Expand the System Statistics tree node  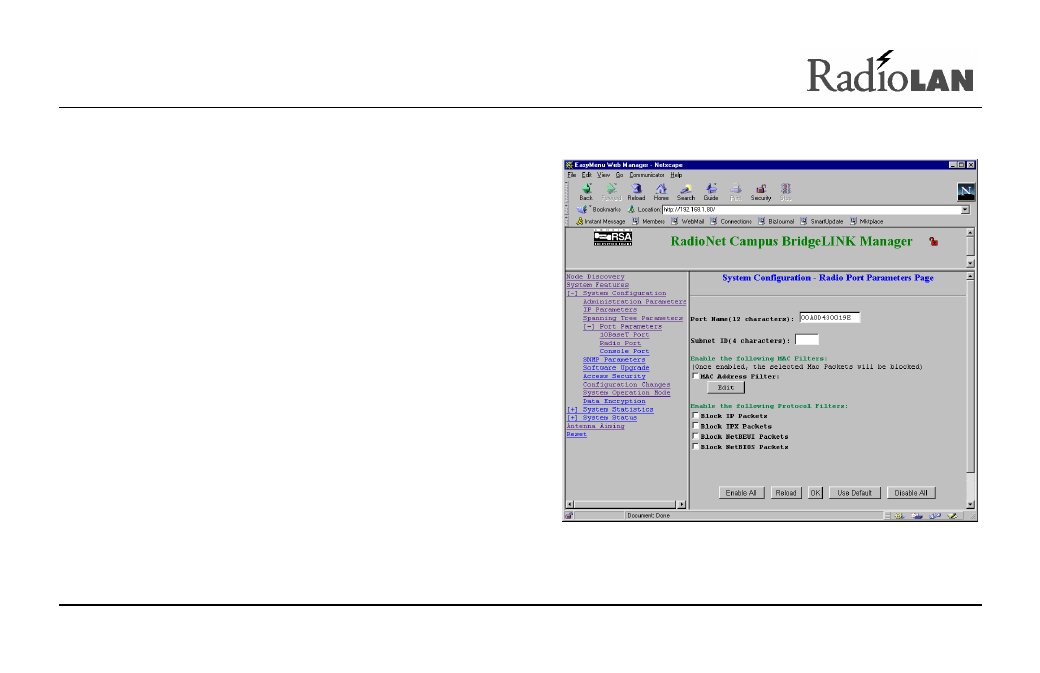[572, 410]
